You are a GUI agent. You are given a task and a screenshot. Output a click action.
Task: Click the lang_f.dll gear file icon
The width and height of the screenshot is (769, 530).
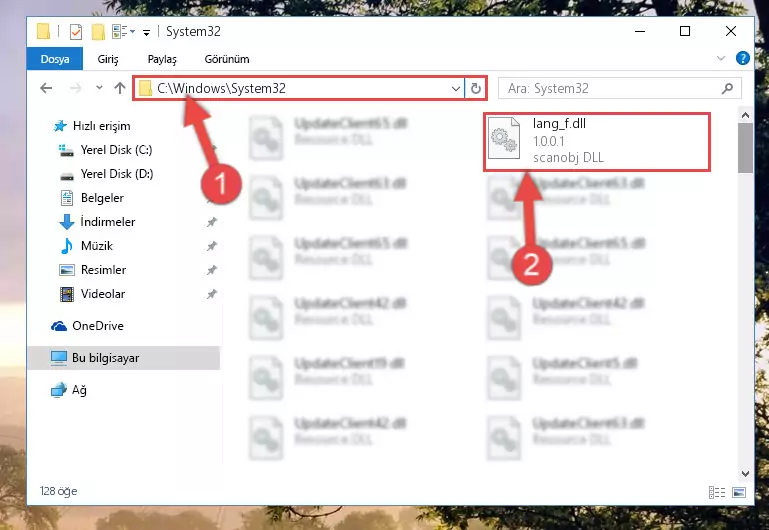click(504, 138)
